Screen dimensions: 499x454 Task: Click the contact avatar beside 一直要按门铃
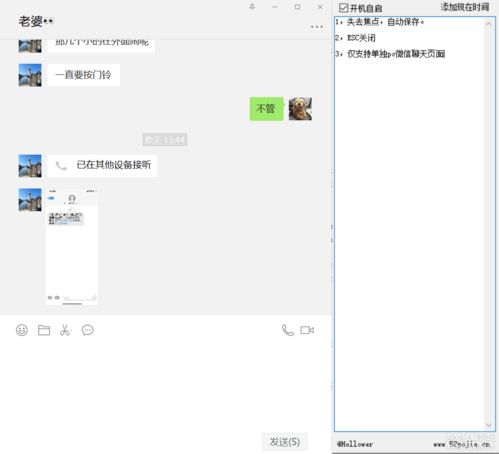pos(30,75)
